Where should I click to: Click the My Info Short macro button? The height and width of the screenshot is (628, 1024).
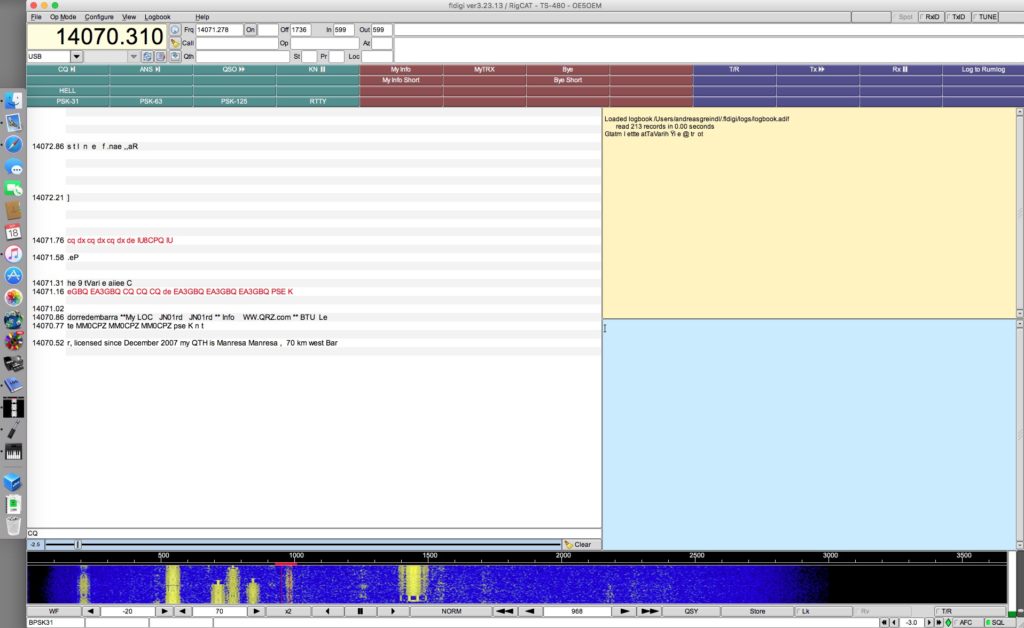point(401,80)
